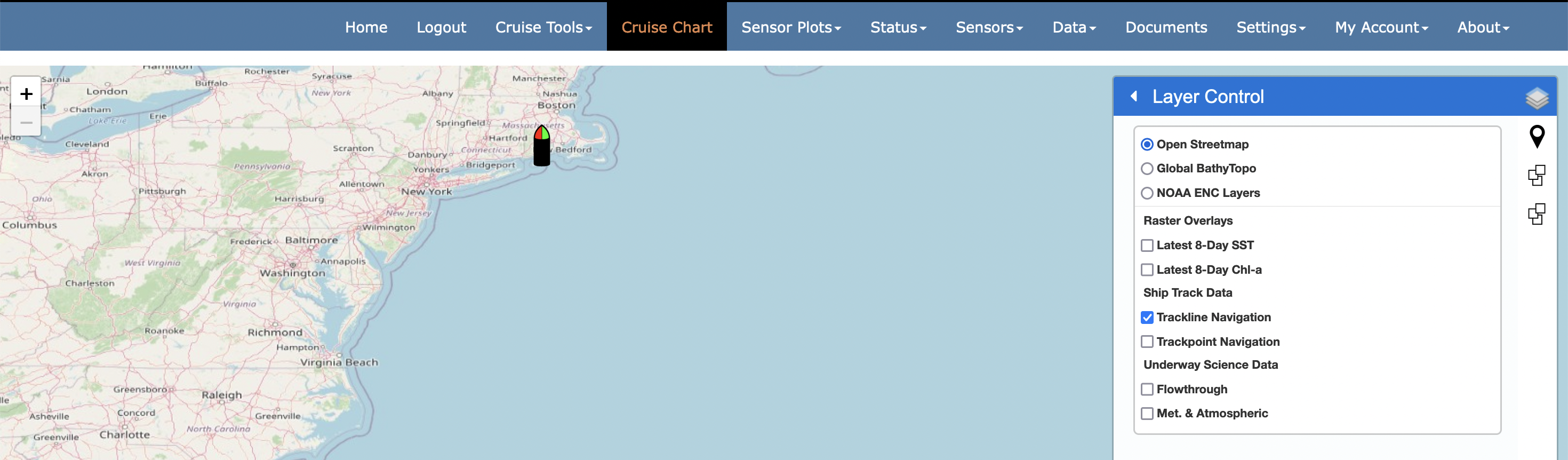Screen dimensions: 1568x460
Task: Click the Logout link
Action: (x=441, y=27)
